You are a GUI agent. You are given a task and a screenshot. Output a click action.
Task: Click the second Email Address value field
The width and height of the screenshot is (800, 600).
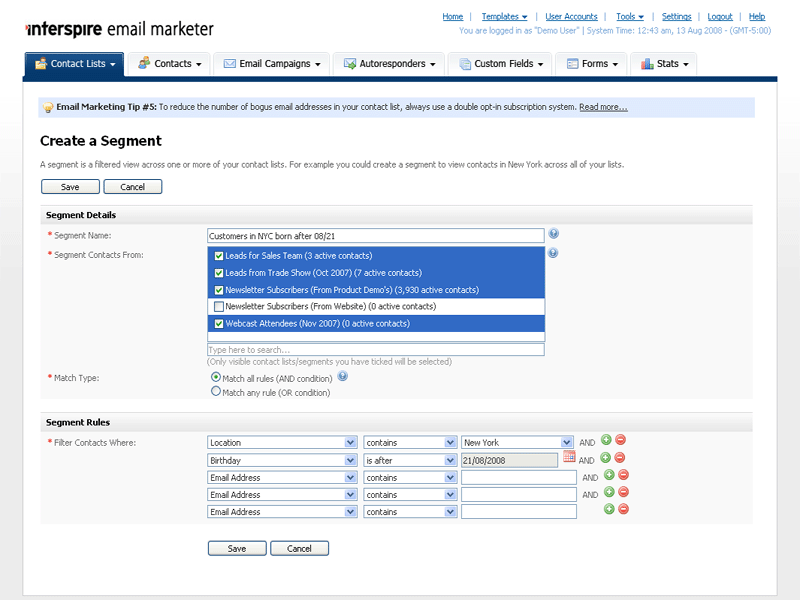(519, 494)
